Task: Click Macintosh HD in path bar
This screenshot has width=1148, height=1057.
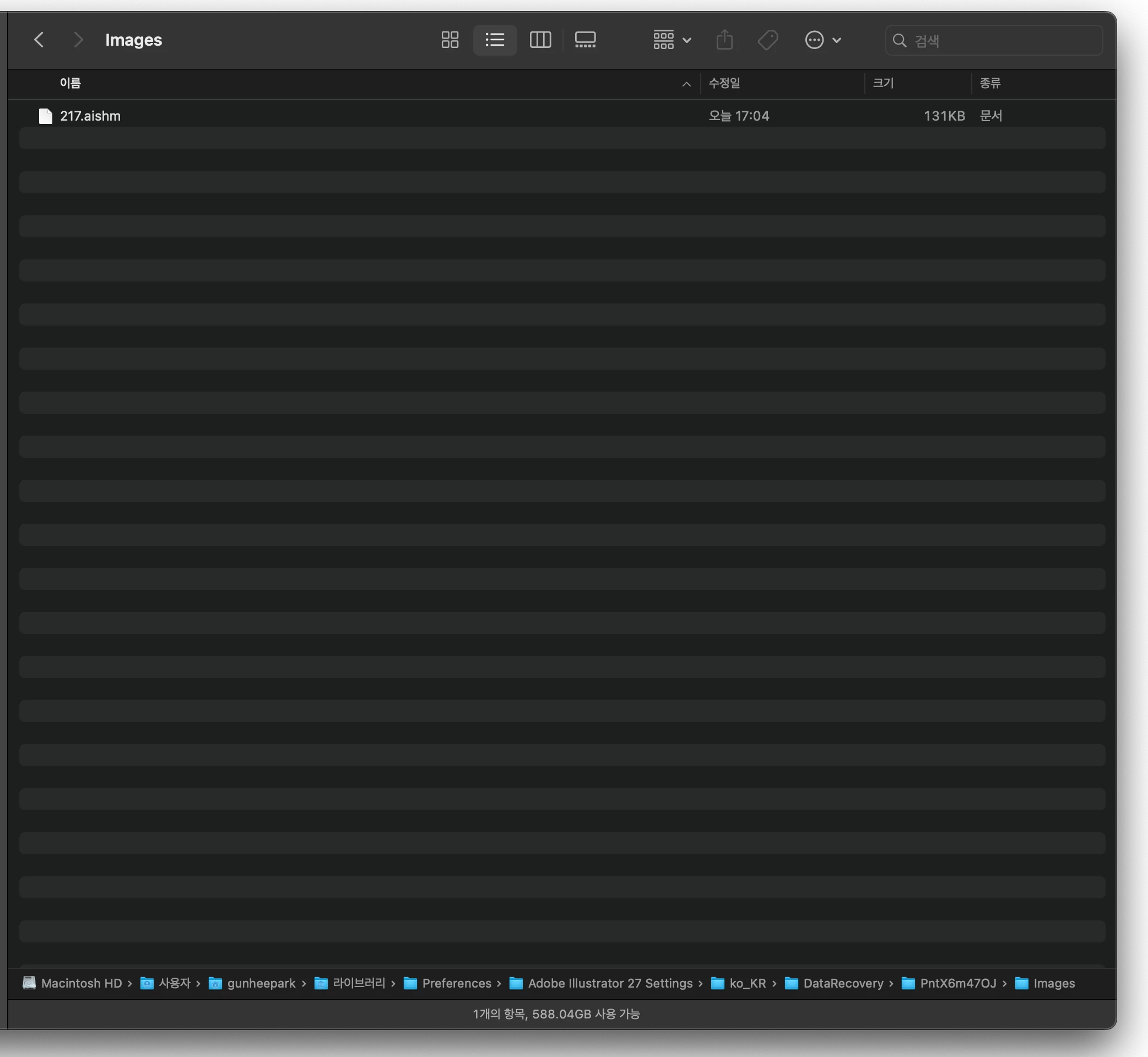Action: pyautogui.click(x=81, y=983)
